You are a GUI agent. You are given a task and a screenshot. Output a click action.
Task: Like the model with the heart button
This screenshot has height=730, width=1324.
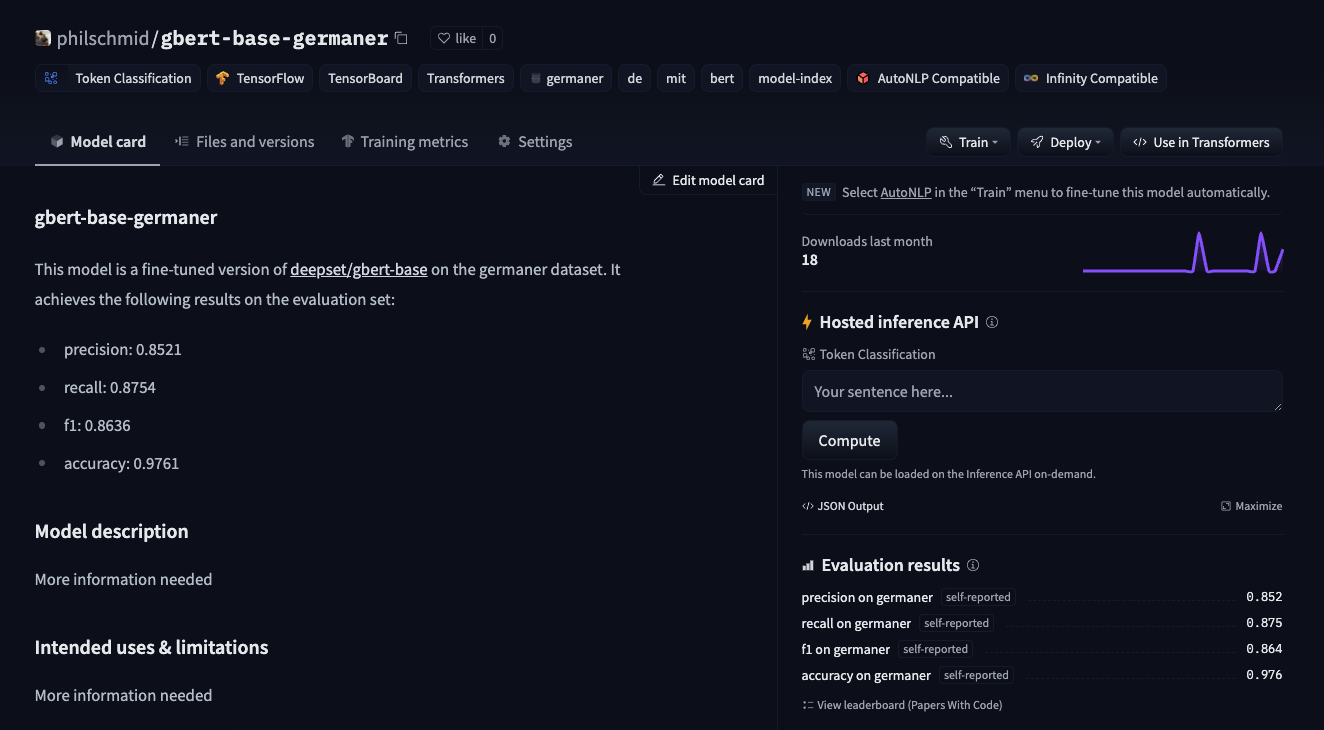click(x=457, y=38)
